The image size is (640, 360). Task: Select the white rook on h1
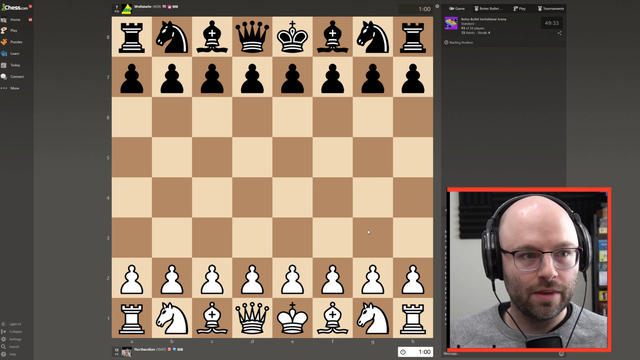413,318
